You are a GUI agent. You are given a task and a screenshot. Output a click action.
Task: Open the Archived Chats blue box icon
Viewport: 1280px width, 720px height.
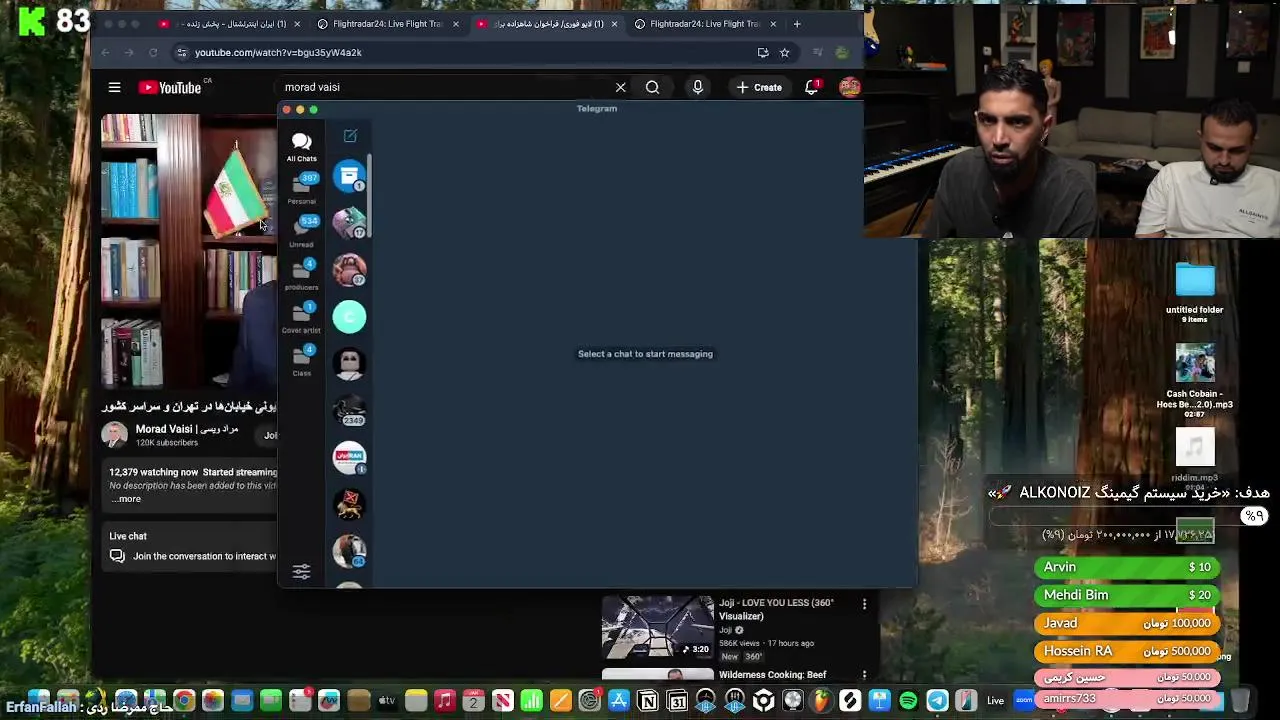(349, 177)
